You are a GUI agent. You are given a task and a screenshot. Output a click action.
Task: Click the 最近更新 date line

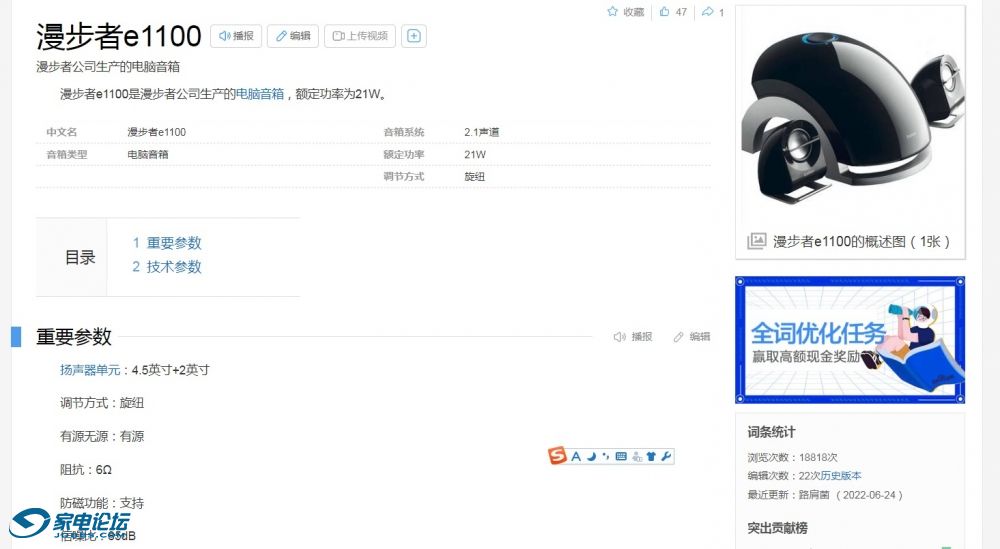pos(825,495)
